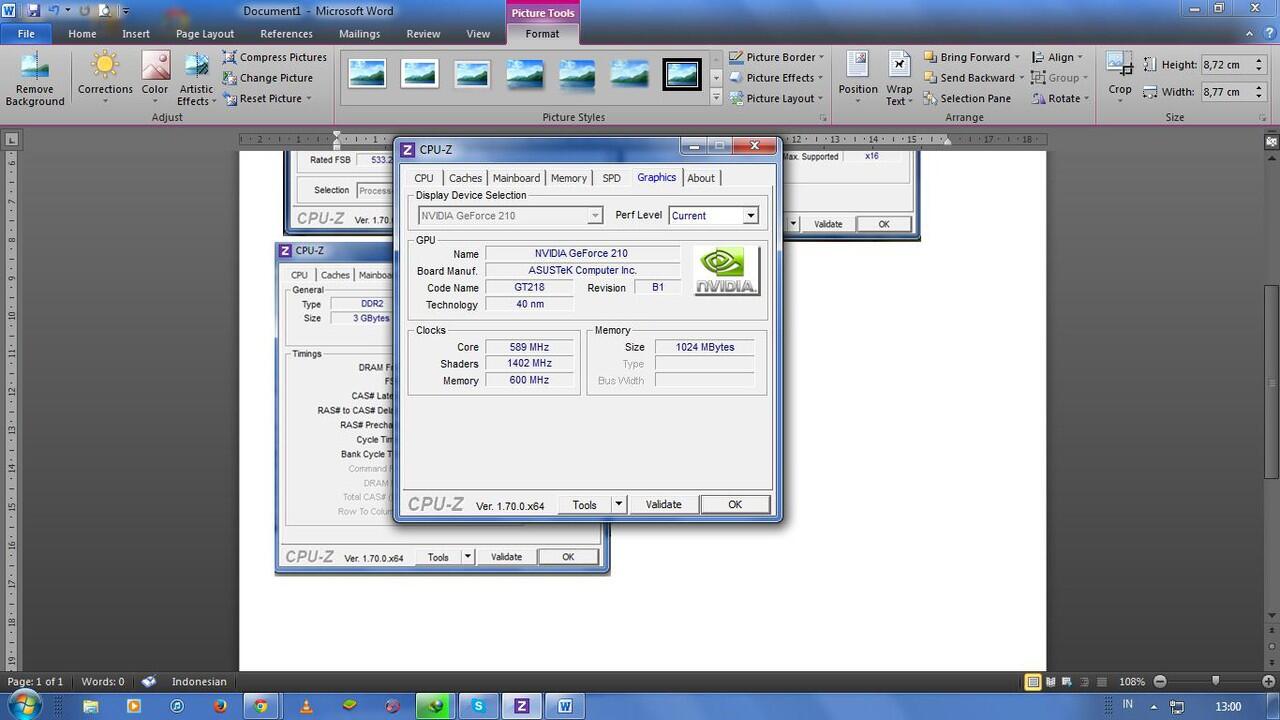Switch to Web Layout view

point(1069,682)
